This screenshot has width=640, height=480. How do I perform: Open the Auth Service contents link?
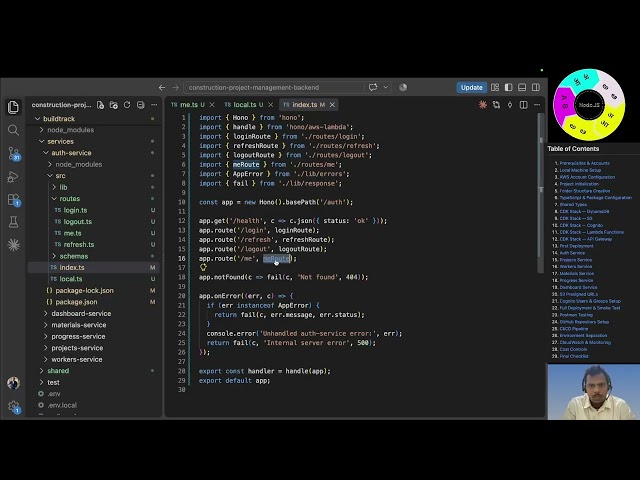click(x=572, y=253)
